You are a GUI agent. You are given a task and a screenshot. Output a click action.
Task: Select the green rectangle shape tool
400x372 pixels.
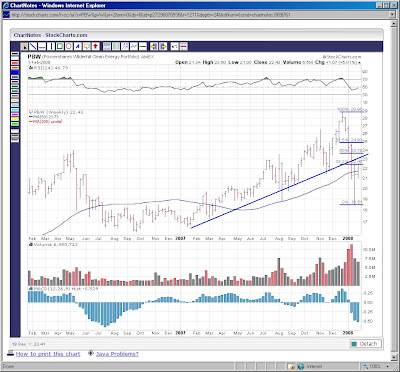[x=60, y=46]
